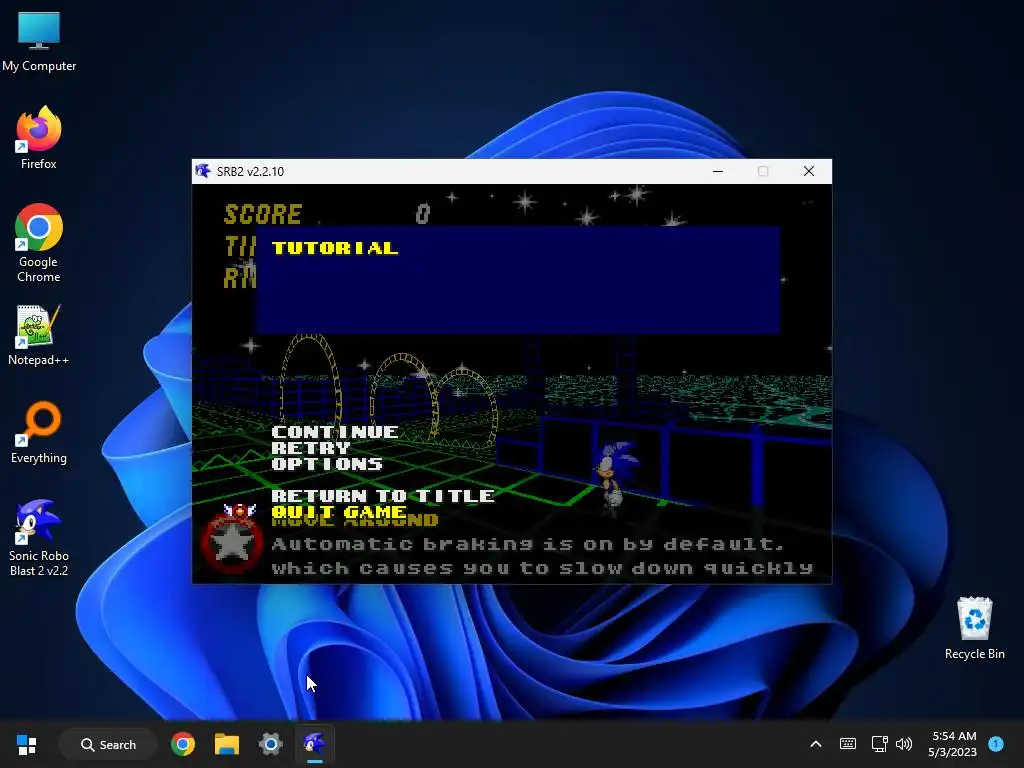Click SRB2 window title bar icon
Viewport: 1024px width, 768px height.
coord(203,171)
